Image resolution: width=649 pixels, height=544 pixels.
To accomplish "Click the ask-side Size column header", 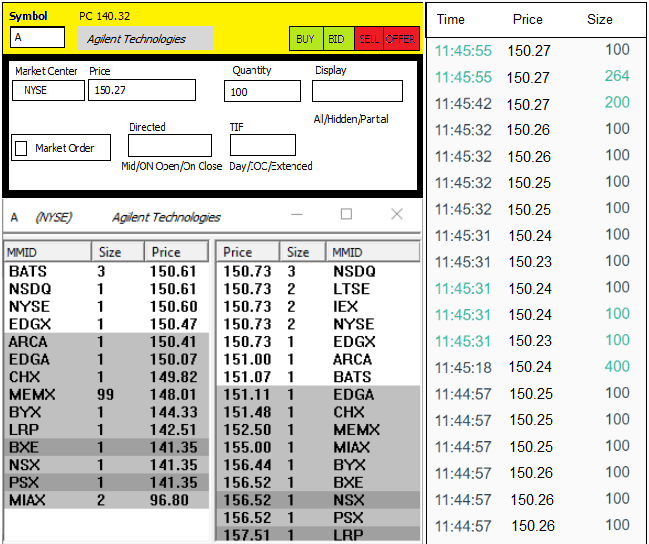I will click(x=303, y=252).
